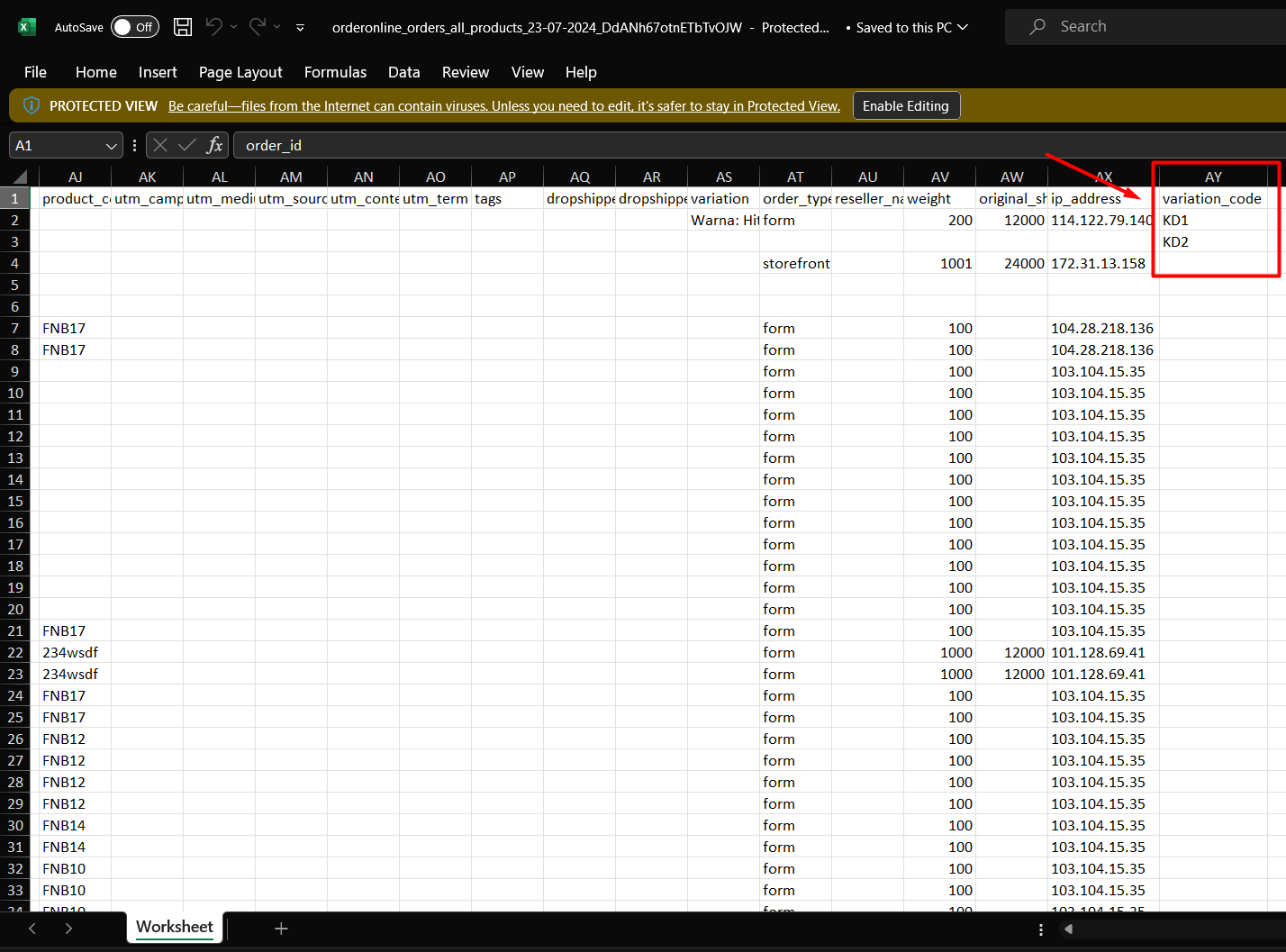Open the Insert tab
Screen dimensions: 1286x952
pyautogui.click(x=158, y=72)
